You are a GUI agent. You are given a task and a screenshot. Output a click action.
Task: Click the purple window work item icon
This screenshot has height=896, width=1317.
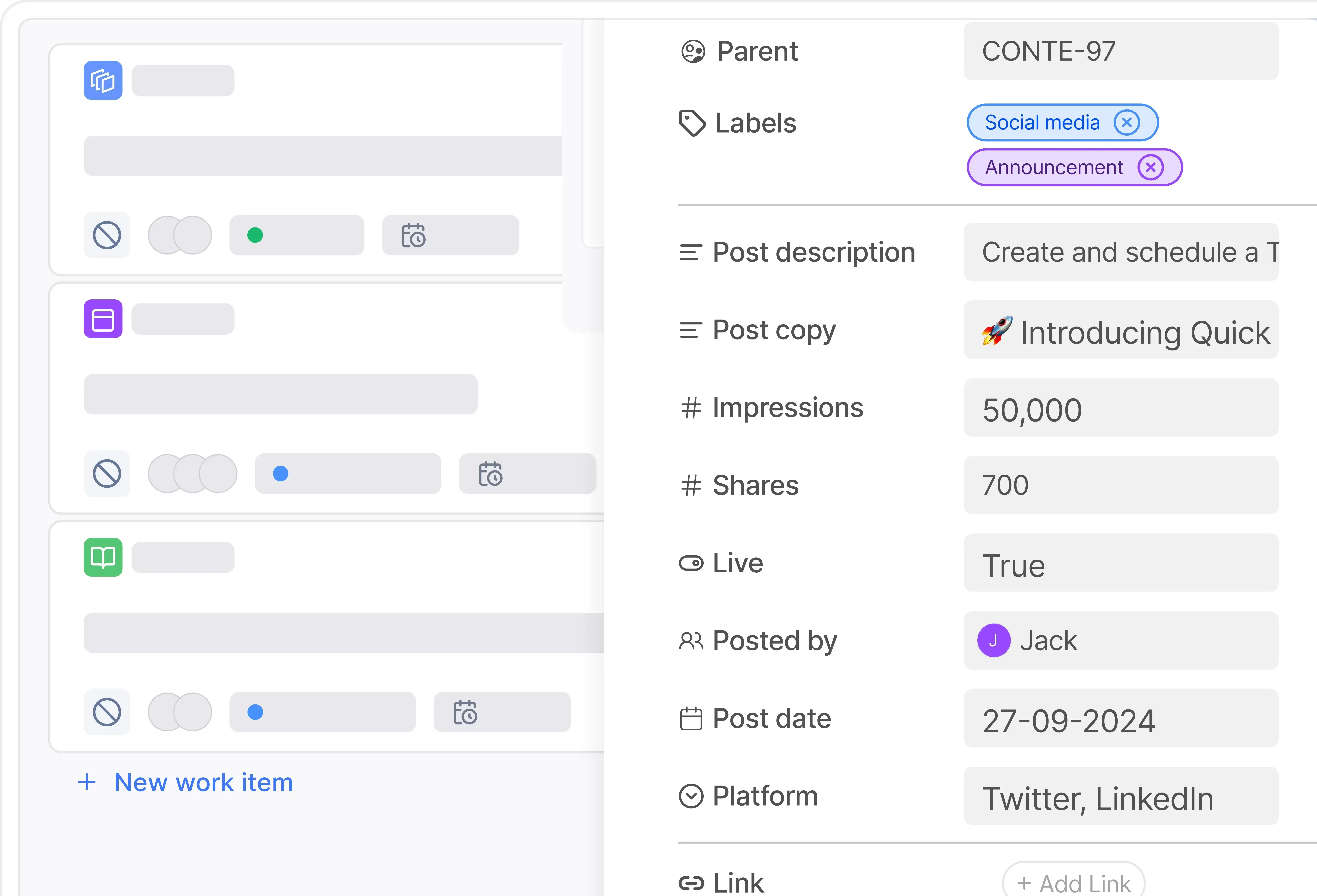pyautogui.click(x=103, y=319)
